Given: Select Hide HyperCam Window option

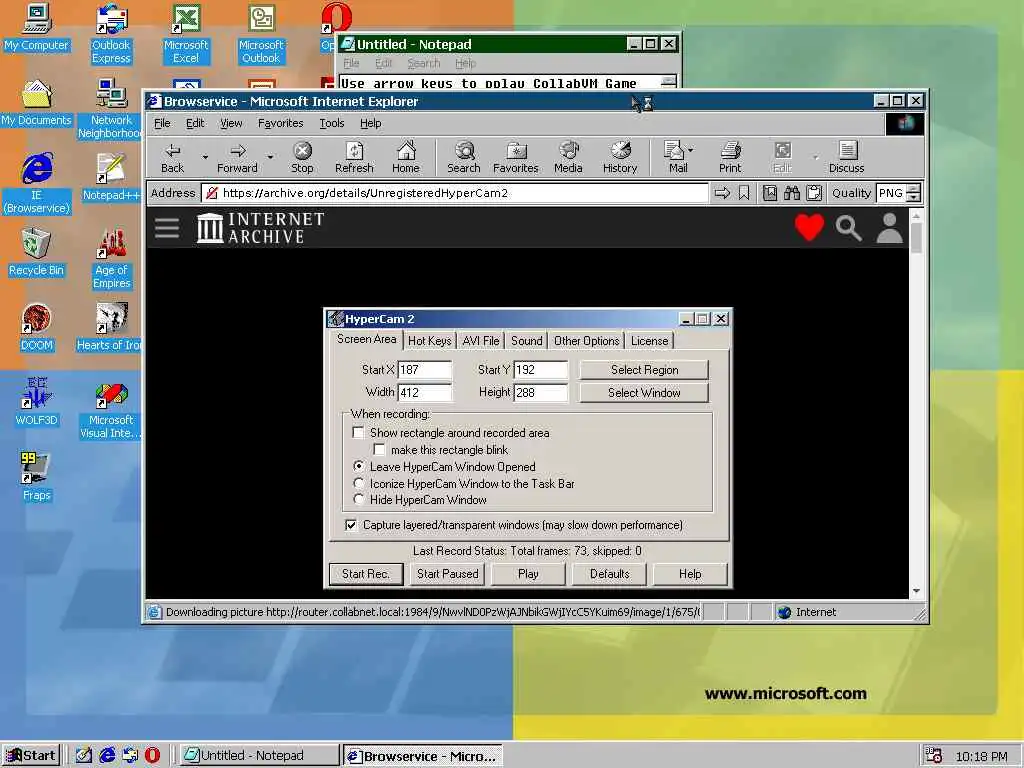Looking at the screenshot, I should [359, 500].
